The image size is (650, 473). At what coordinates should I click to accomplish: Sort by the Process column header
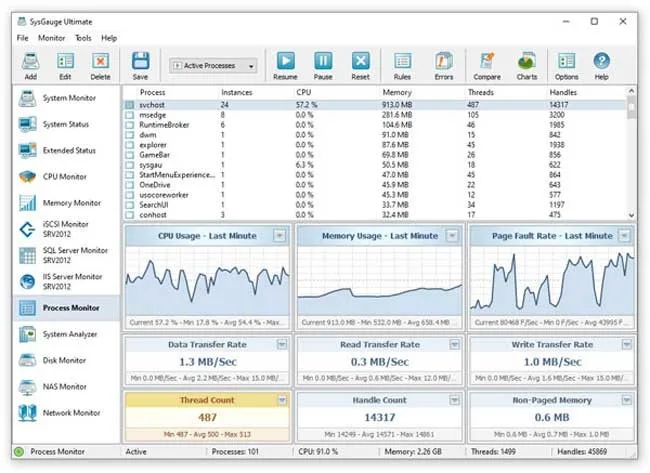153,92
